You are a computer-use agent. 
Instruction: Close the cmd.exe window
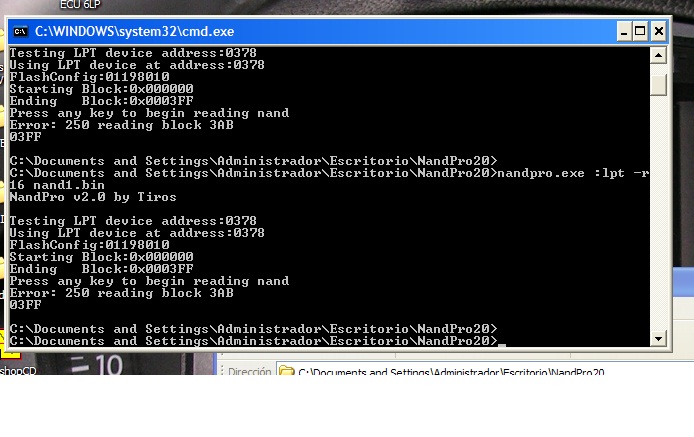[659, 31]
